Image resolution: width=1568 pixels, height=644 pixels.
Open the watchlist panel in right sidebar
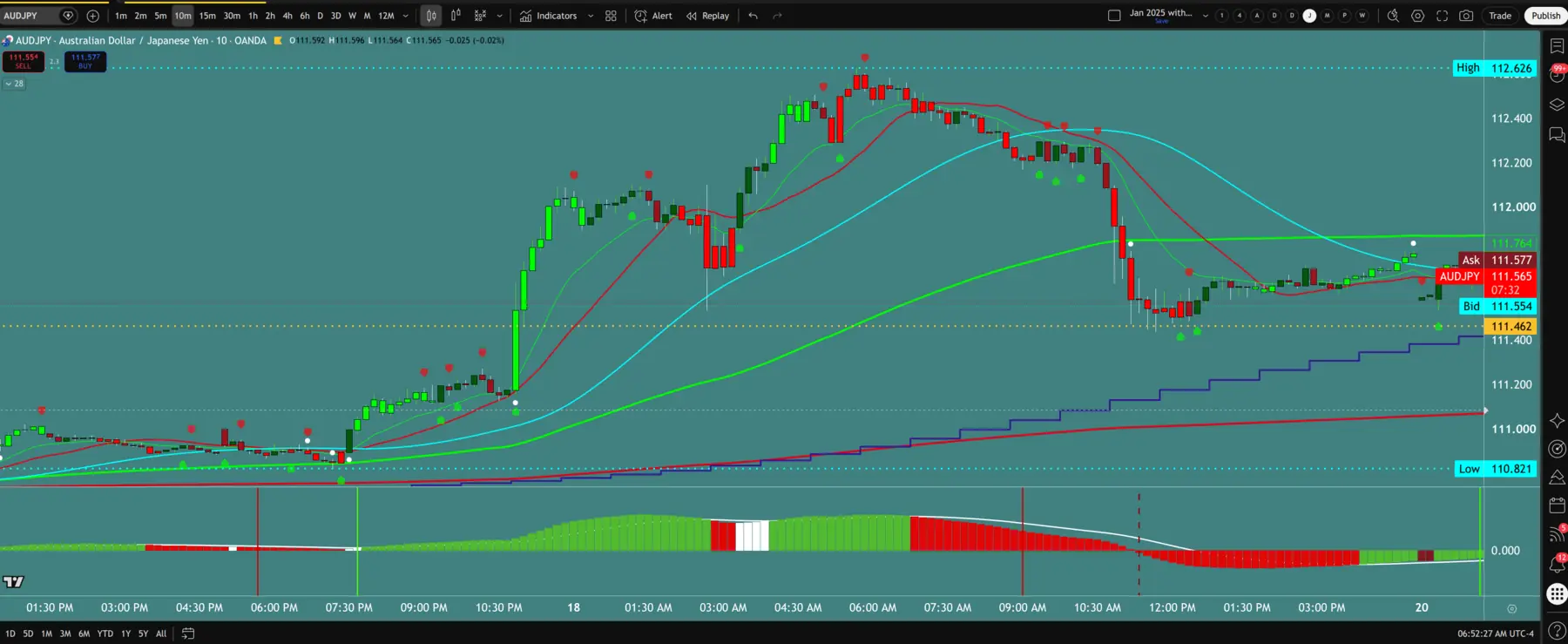pyautogui.click(x=1557, y=46)
